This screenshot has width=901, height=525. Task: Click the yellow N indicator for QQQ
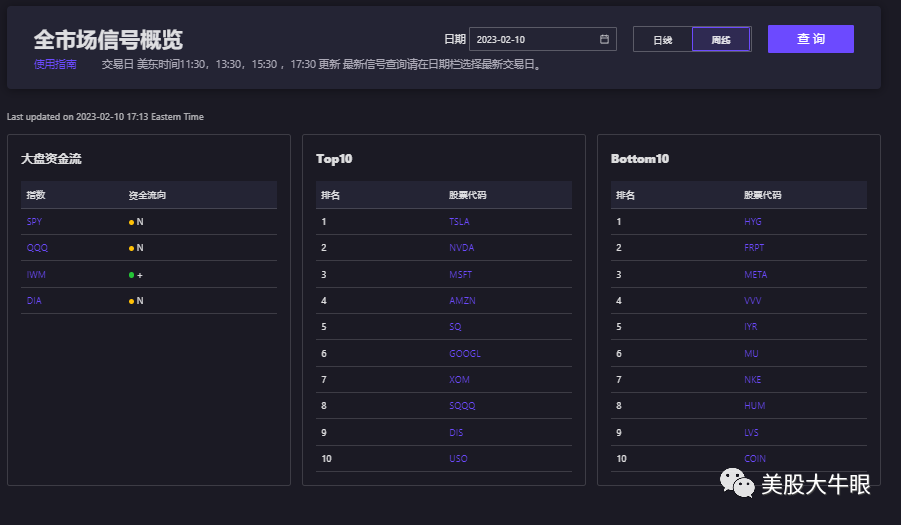[x=136, y=248]
